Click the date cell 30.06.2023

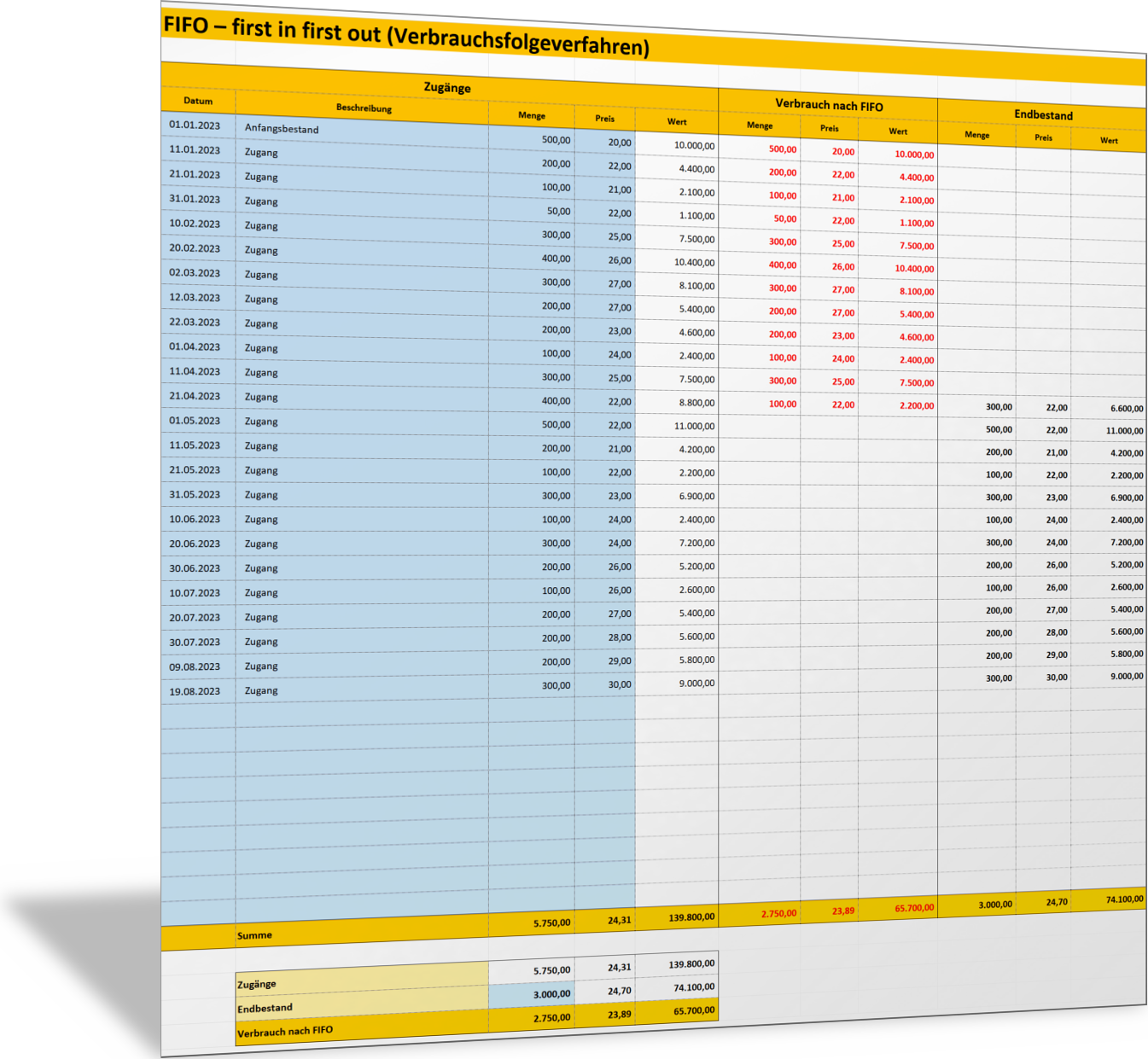click(x=195, y=568)
